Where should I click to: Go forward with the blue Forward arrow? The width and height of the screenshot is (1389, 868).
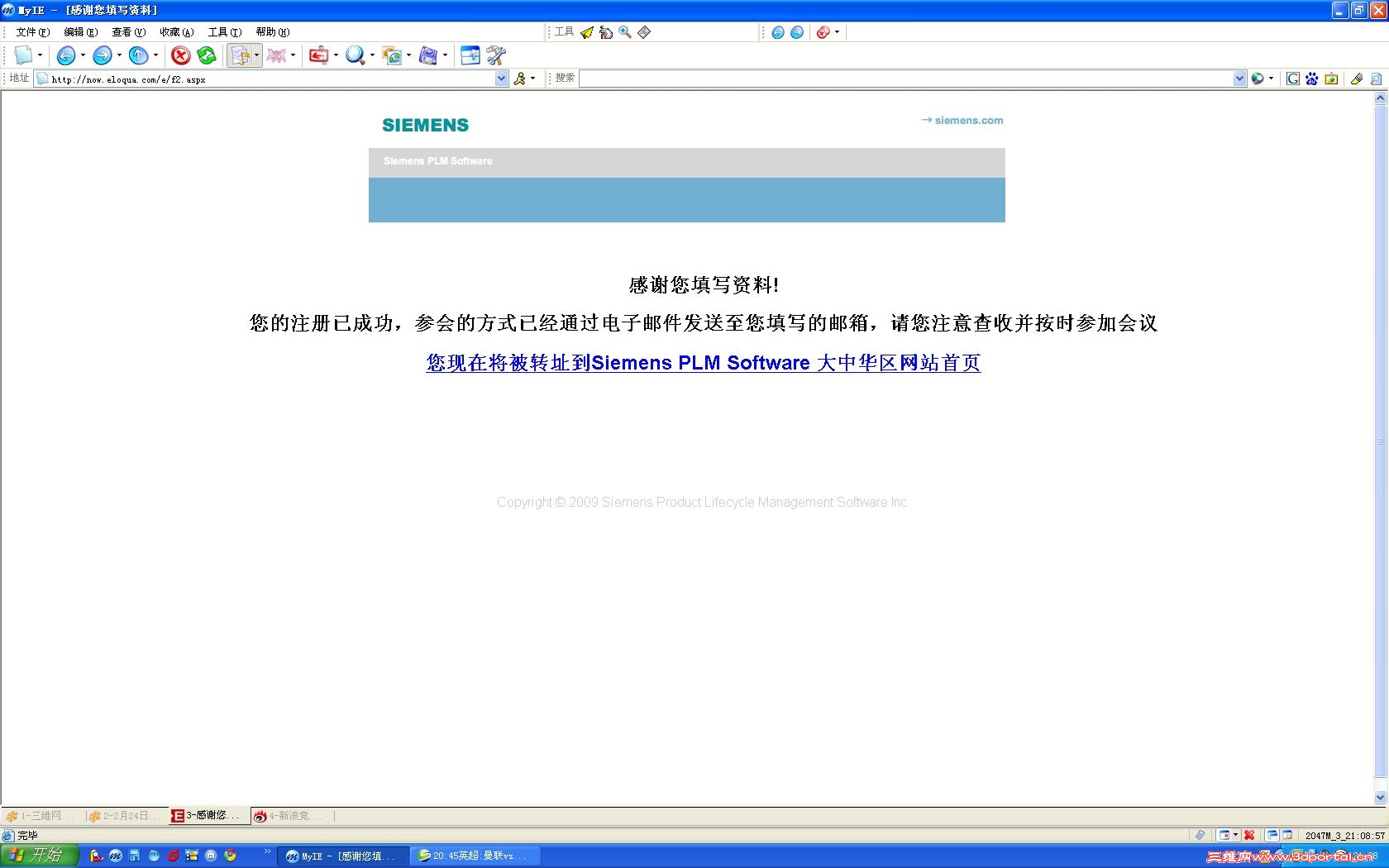pos(102,55)
